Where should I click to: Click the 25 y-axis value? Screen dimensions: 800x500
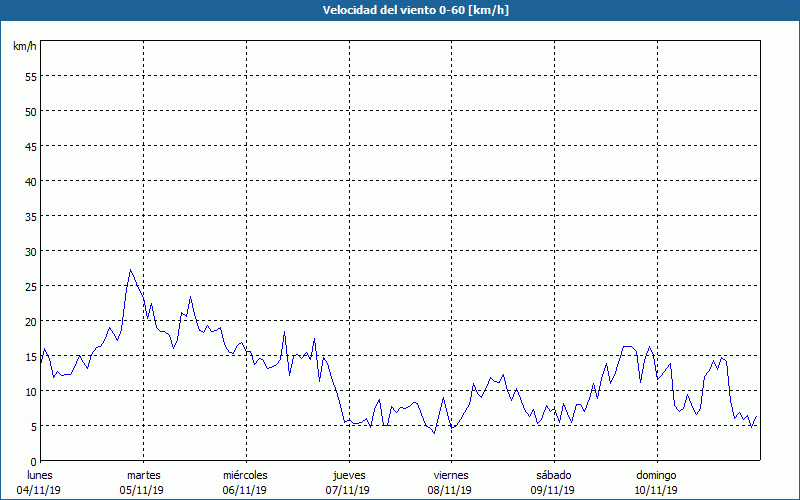click(x=31, y=286)
